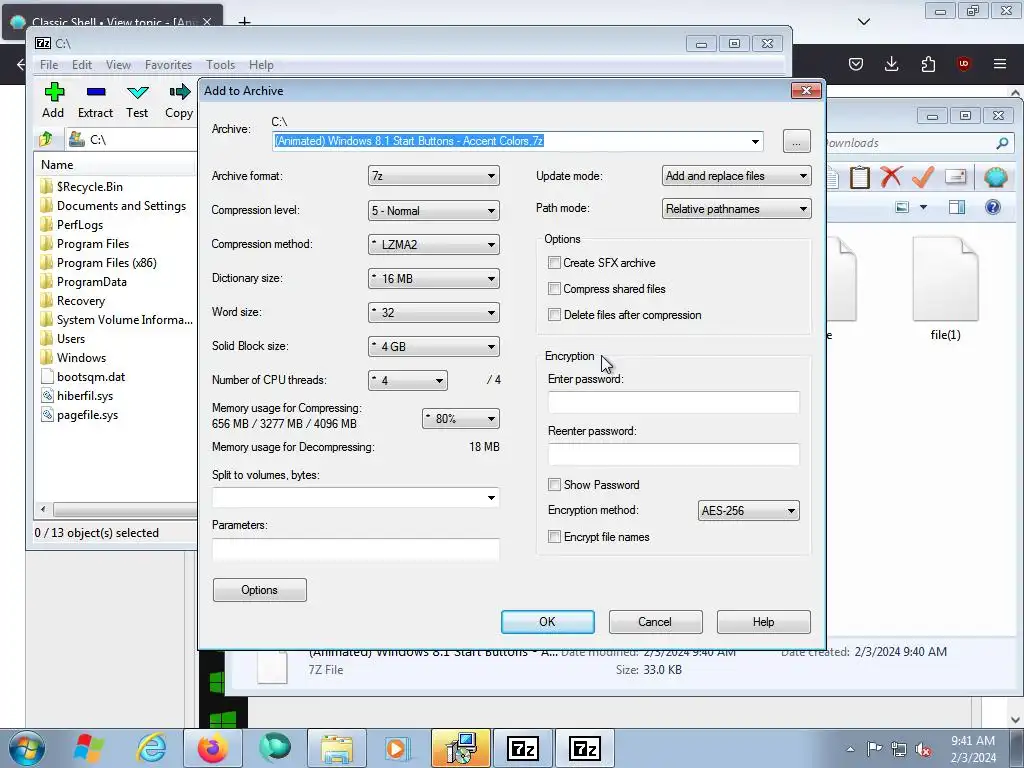Open Firefox downloads icon
1024x768 pixels.
[891, 64]
